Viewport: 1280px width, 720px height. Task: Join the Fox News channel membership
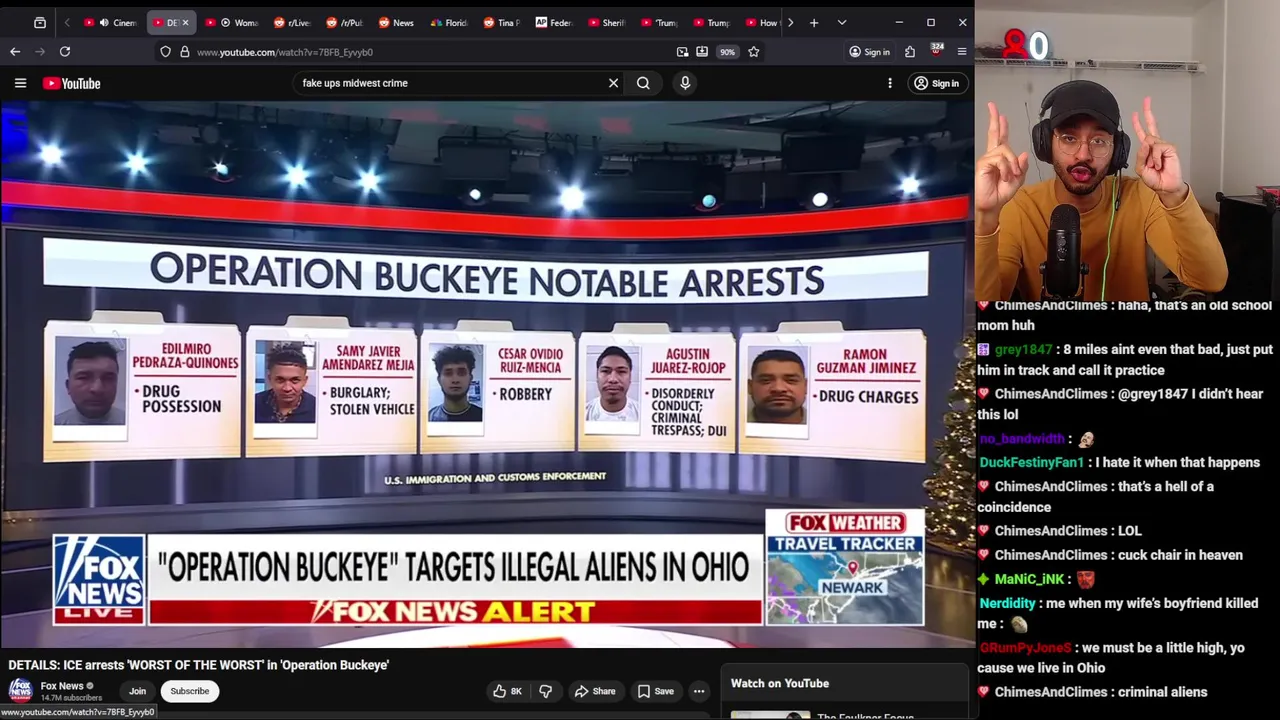[137, 691]
